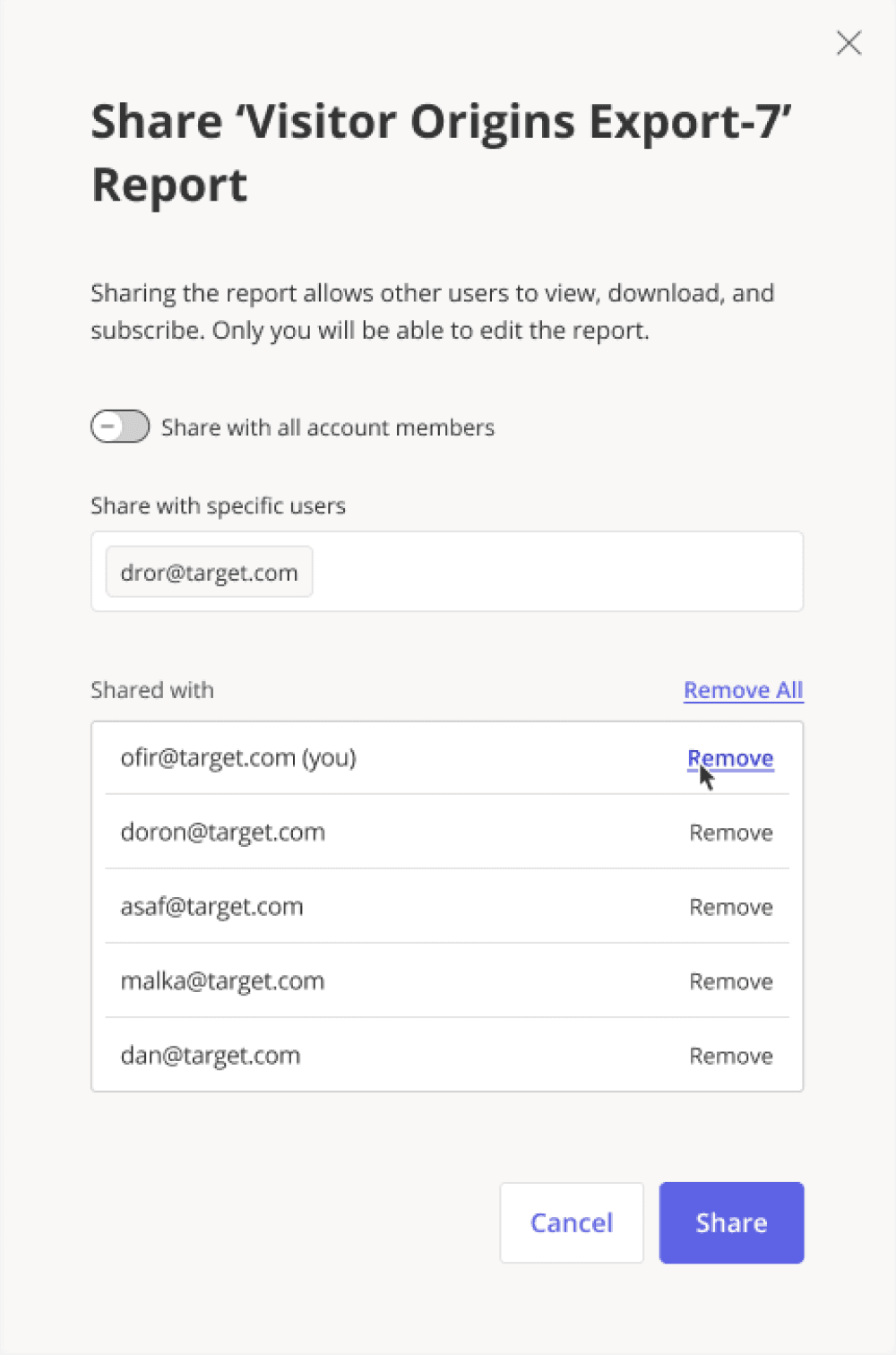Select the doron@target.com entry
Viewport: 896px width, 1355px height.
coord(223,832)
